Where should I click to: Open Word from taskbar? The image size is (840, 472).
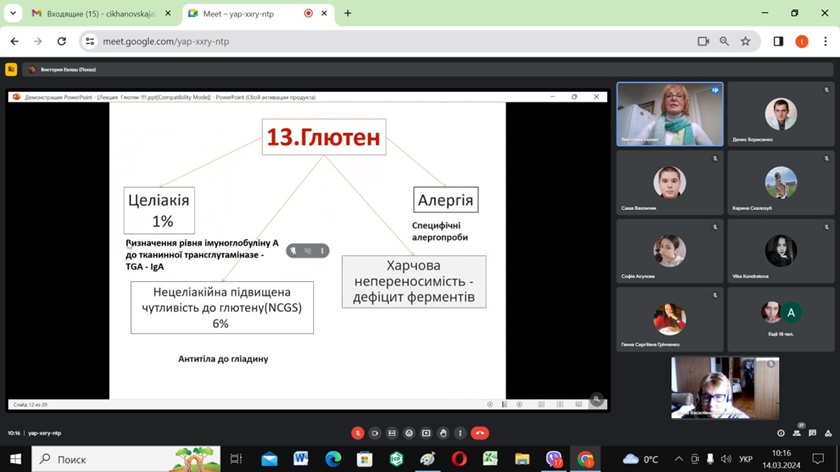301,459
